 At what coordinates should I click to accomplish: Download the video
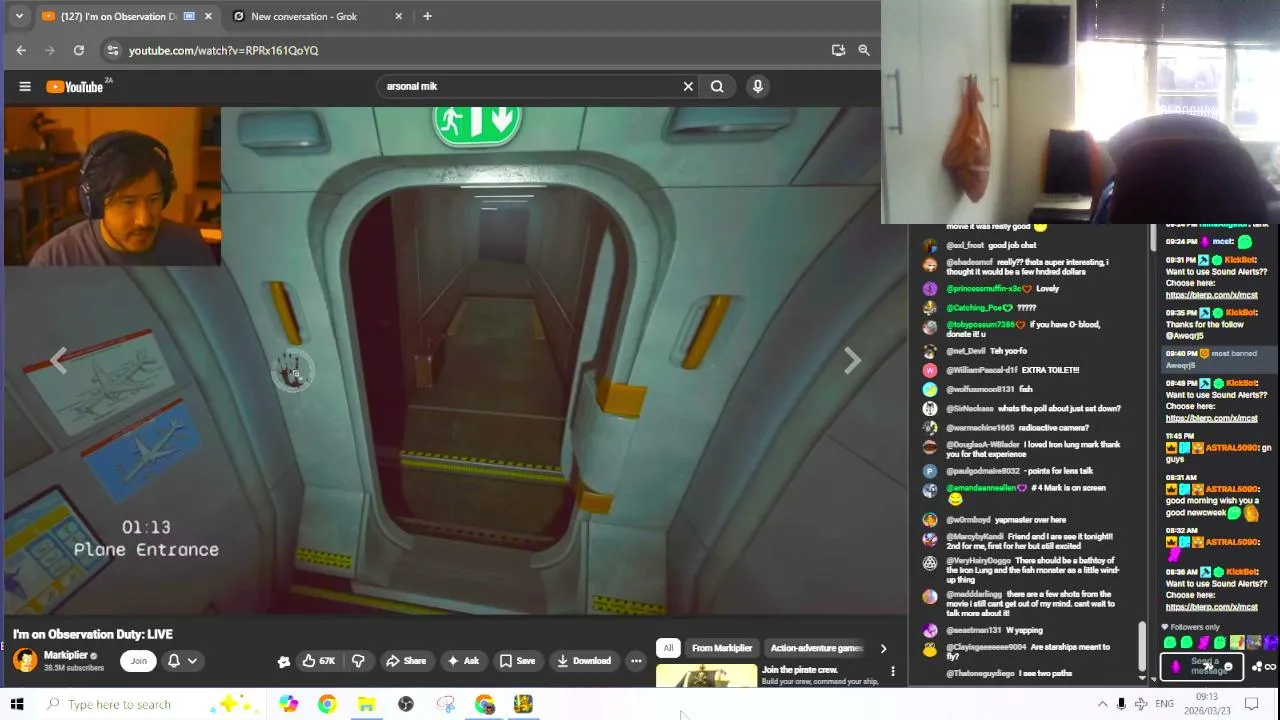(584, 661)
